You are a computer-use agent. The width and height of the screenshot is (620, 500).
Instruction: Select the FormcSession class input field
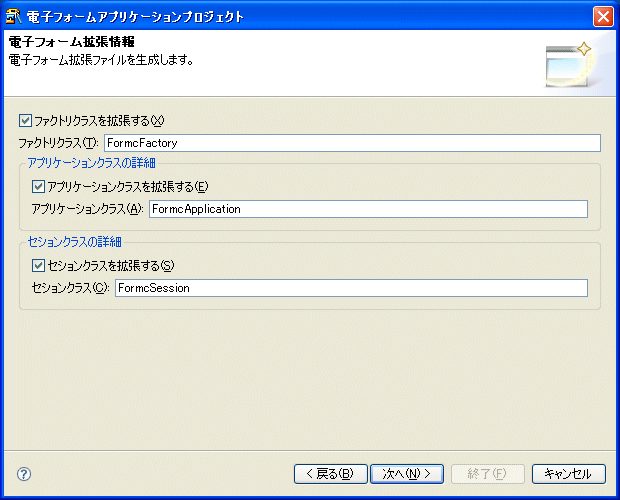click(x=351, y=288)
